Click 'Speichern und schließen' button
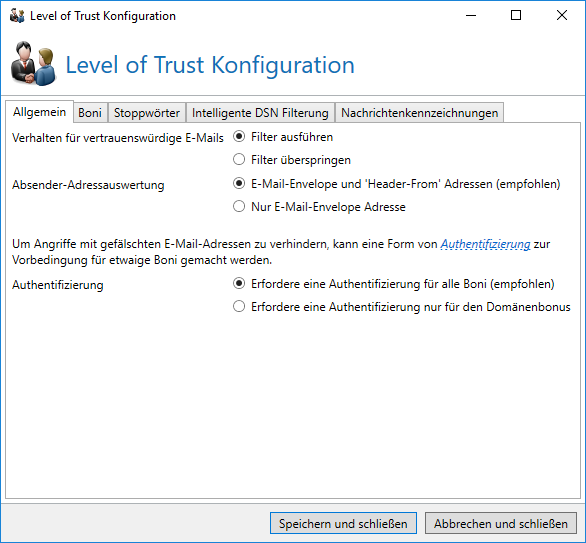 point(343,523)
